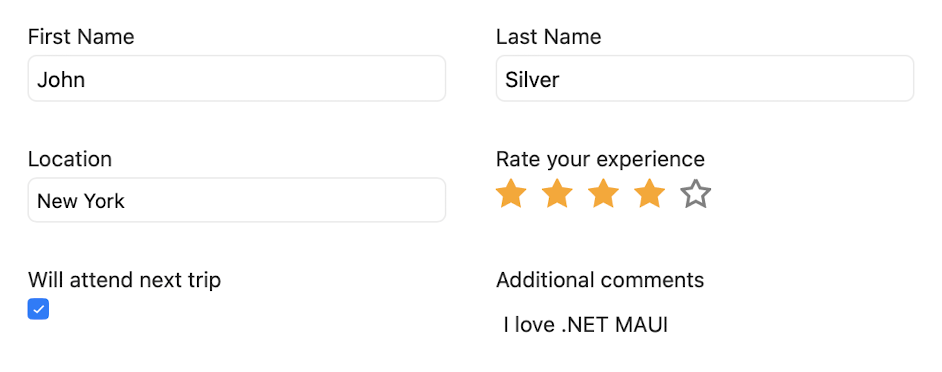The width and height of the screenshot is (942, 372).
Task: Click the text I love .NET MAUI
Action: (x=586, y=325)
